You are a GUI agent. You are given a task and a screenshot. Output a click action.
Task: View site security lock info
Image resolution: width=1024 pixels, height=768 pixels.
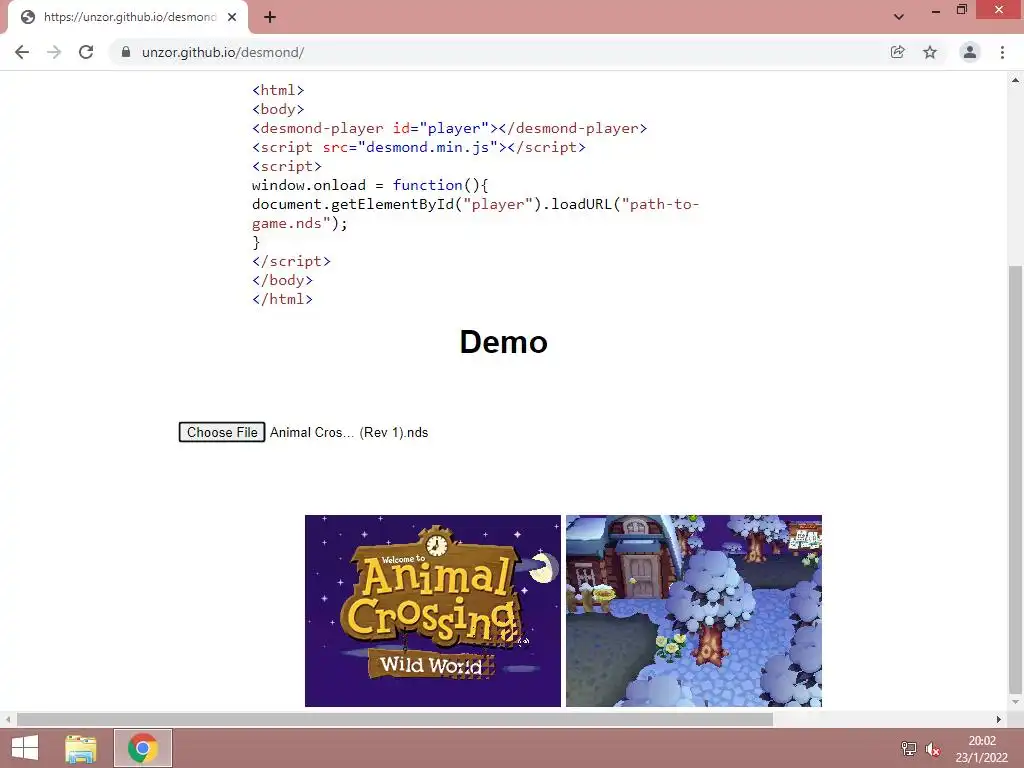click(126, 52)
